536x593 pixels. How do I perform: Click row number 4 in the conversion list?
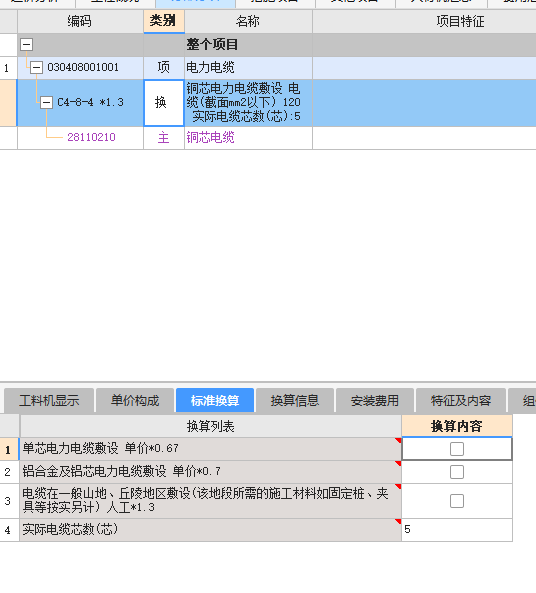[8, 530]
